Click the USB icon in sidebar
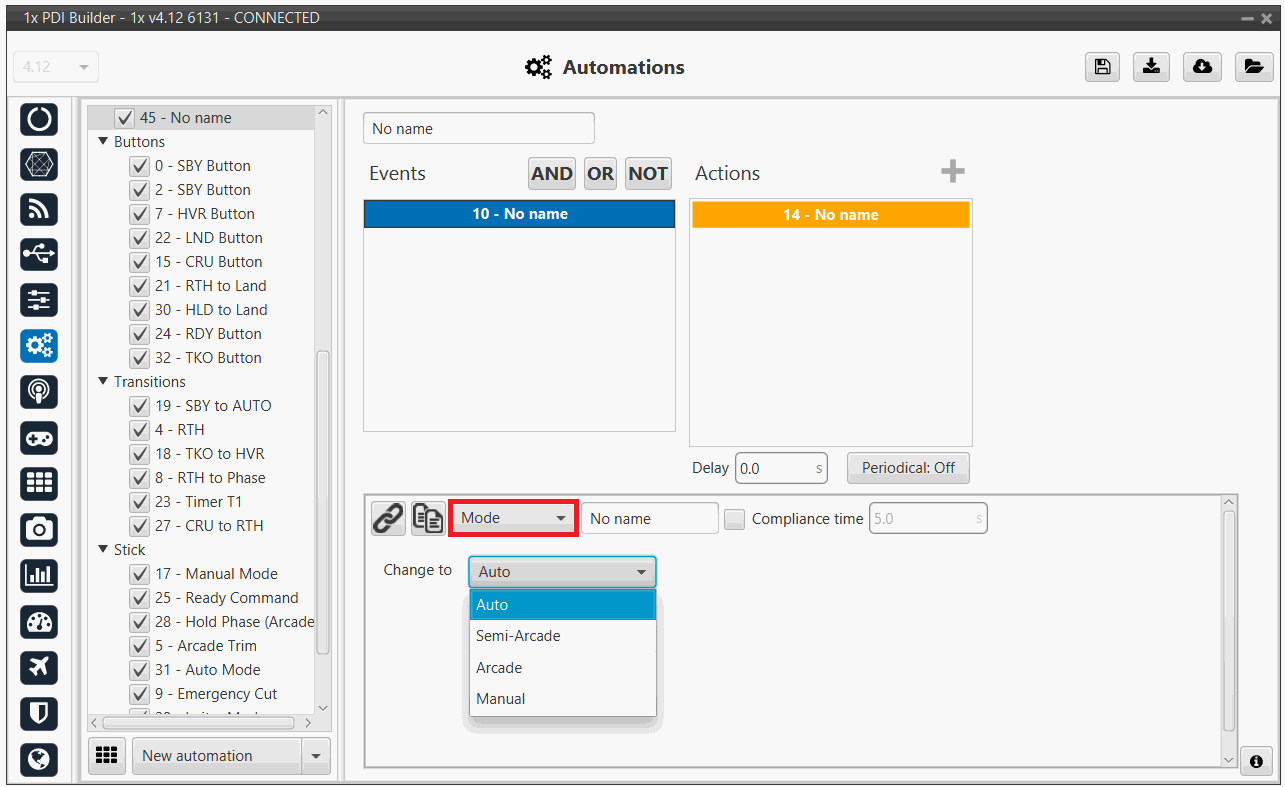1285x787 pixels. point(39,255)
